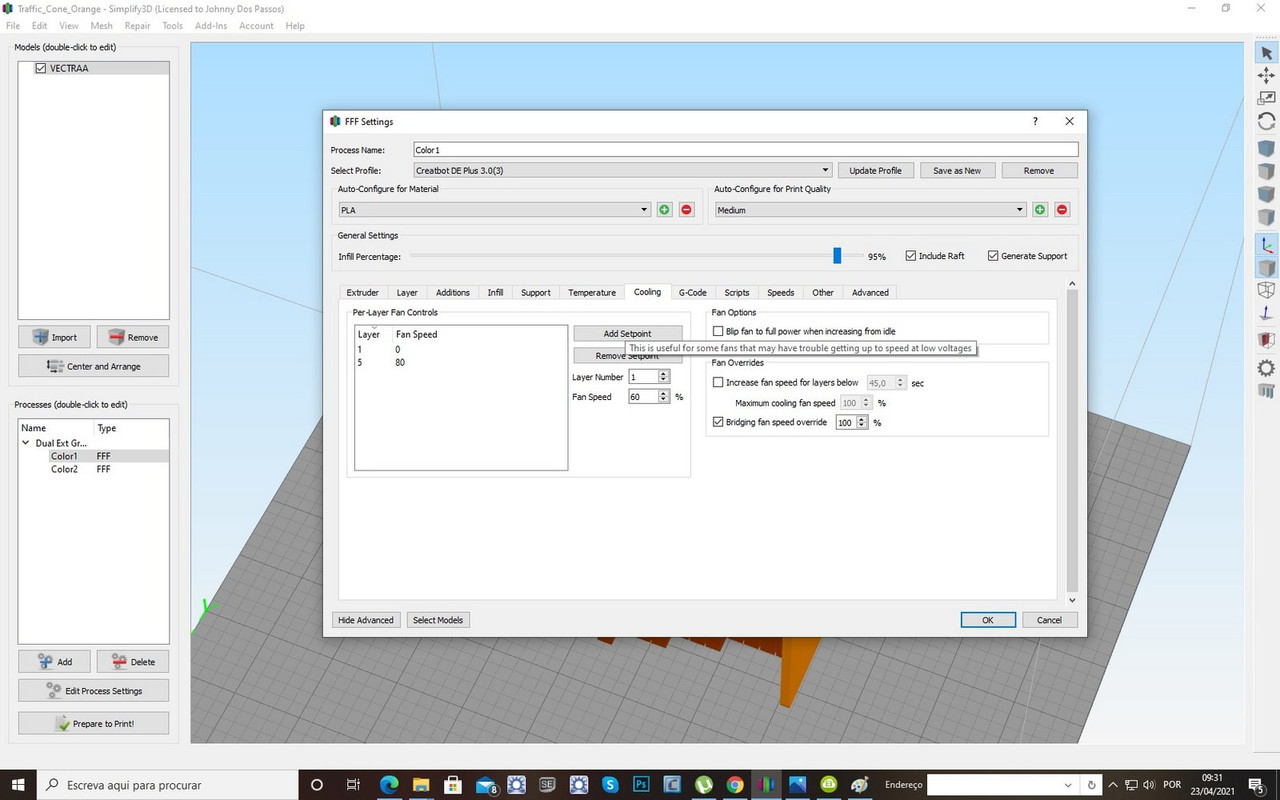This screenshot has width=1280, height=800.
Task: Open Photoshop from the taskbar
Action: click(x=642, y=785)
